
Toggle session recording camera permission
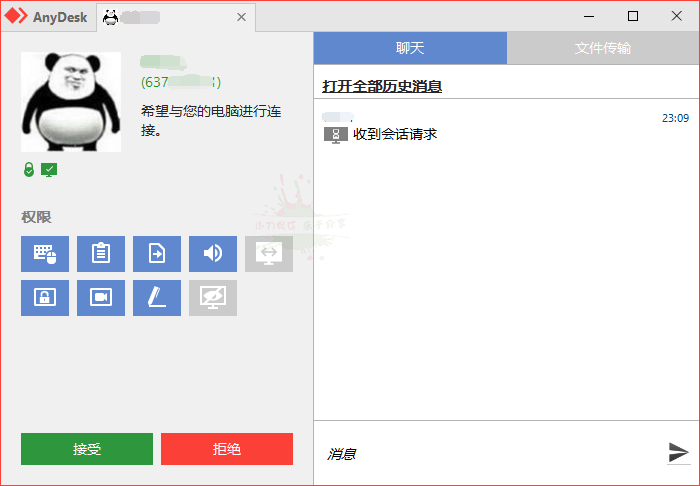(101, 298)
